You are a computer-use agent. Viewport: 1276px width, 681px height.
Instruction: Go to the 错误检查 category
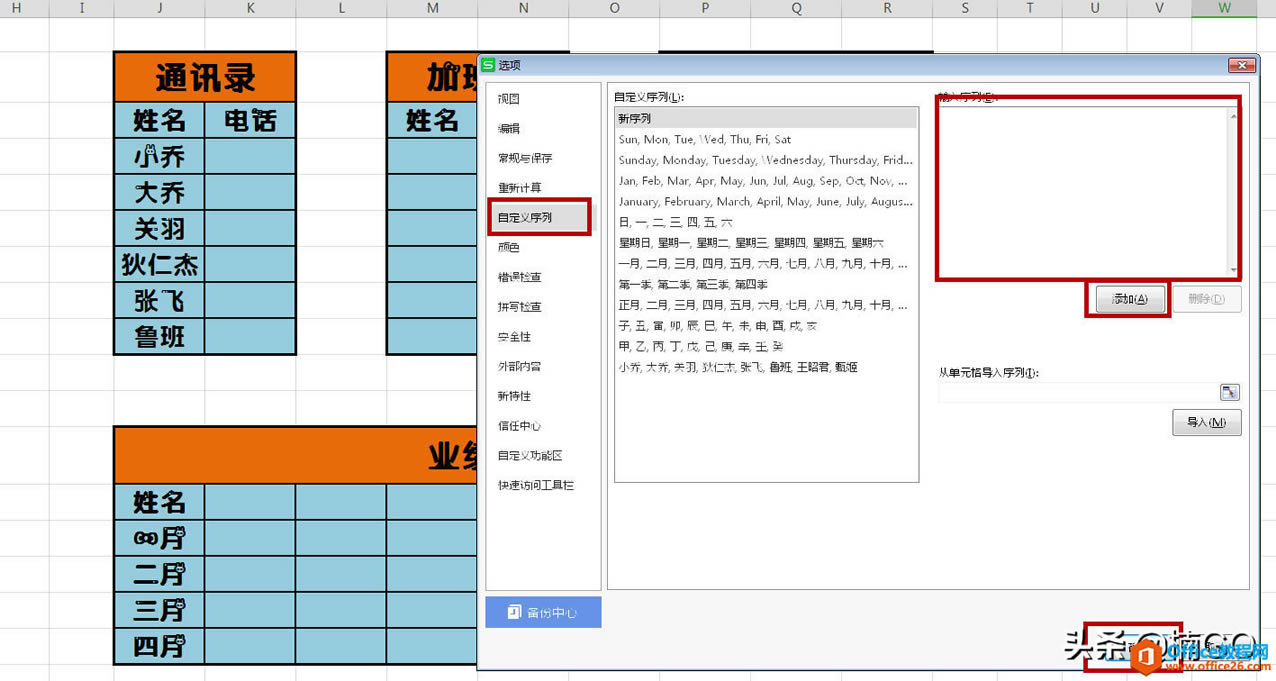[520, 277]
